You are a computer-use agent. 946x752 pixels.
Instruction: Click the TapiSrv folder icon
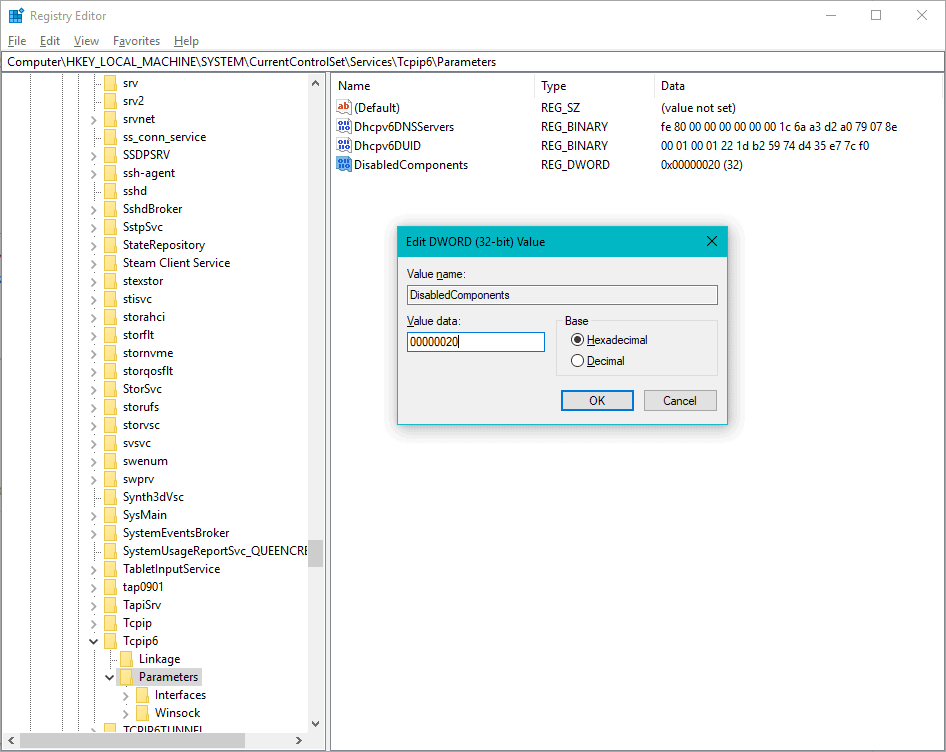tap(110, 605)
